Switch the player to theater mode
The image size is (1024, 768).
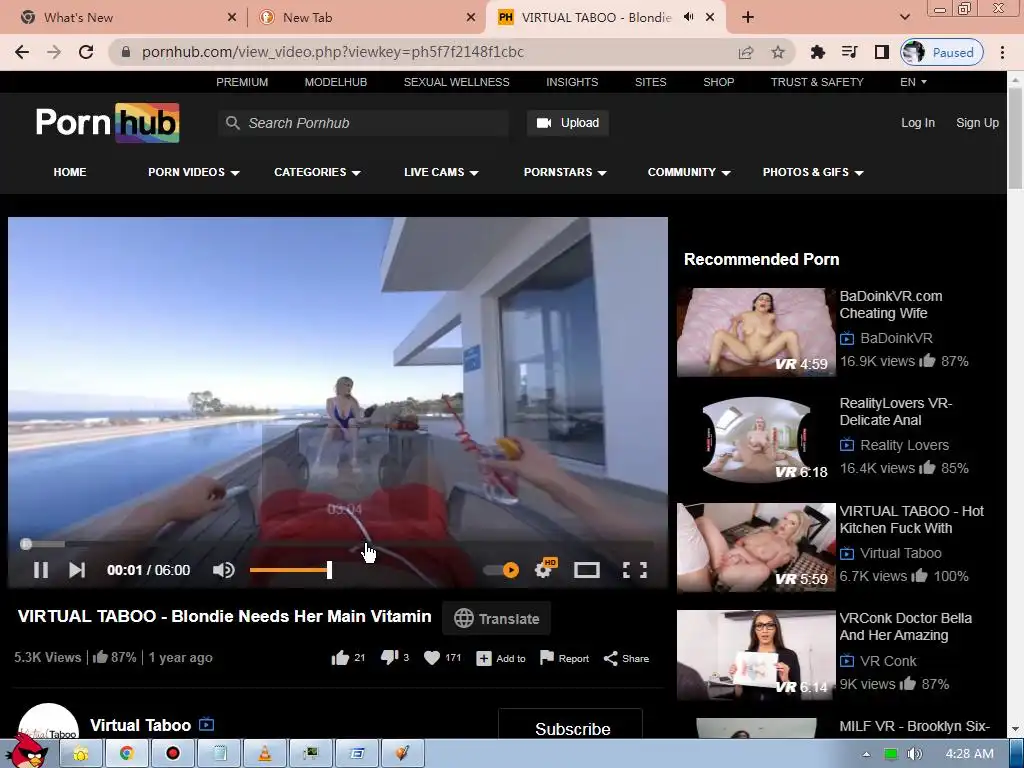coord(586,570)
